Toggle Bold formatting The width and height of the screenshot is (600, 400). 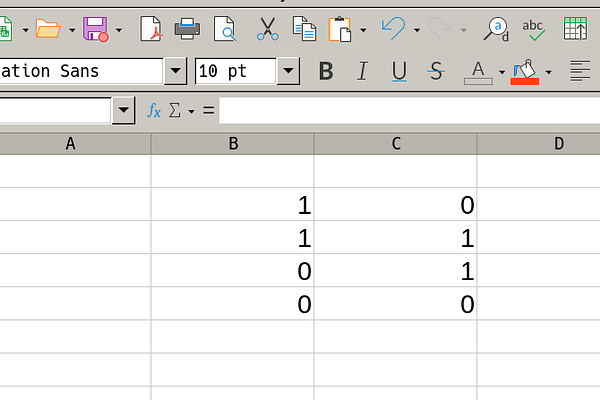(x=326, y=71)
